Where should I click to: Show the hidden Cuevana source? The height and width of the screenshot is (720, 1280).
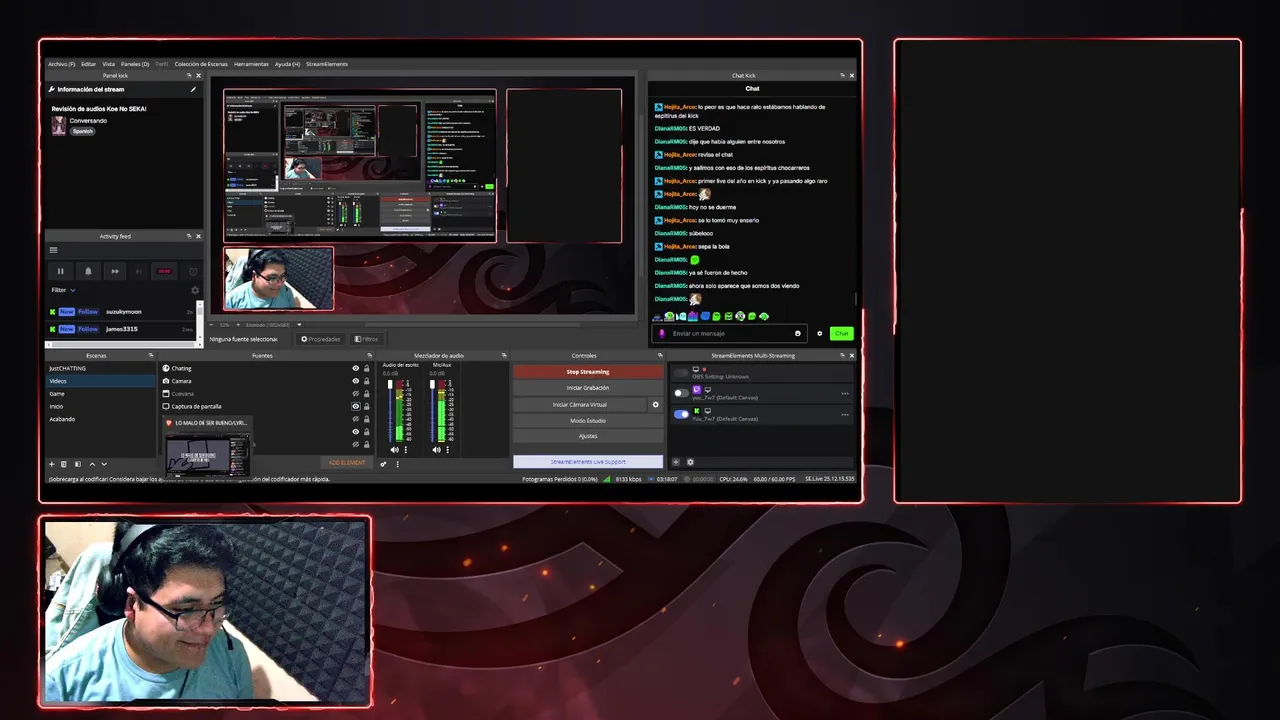355,394
